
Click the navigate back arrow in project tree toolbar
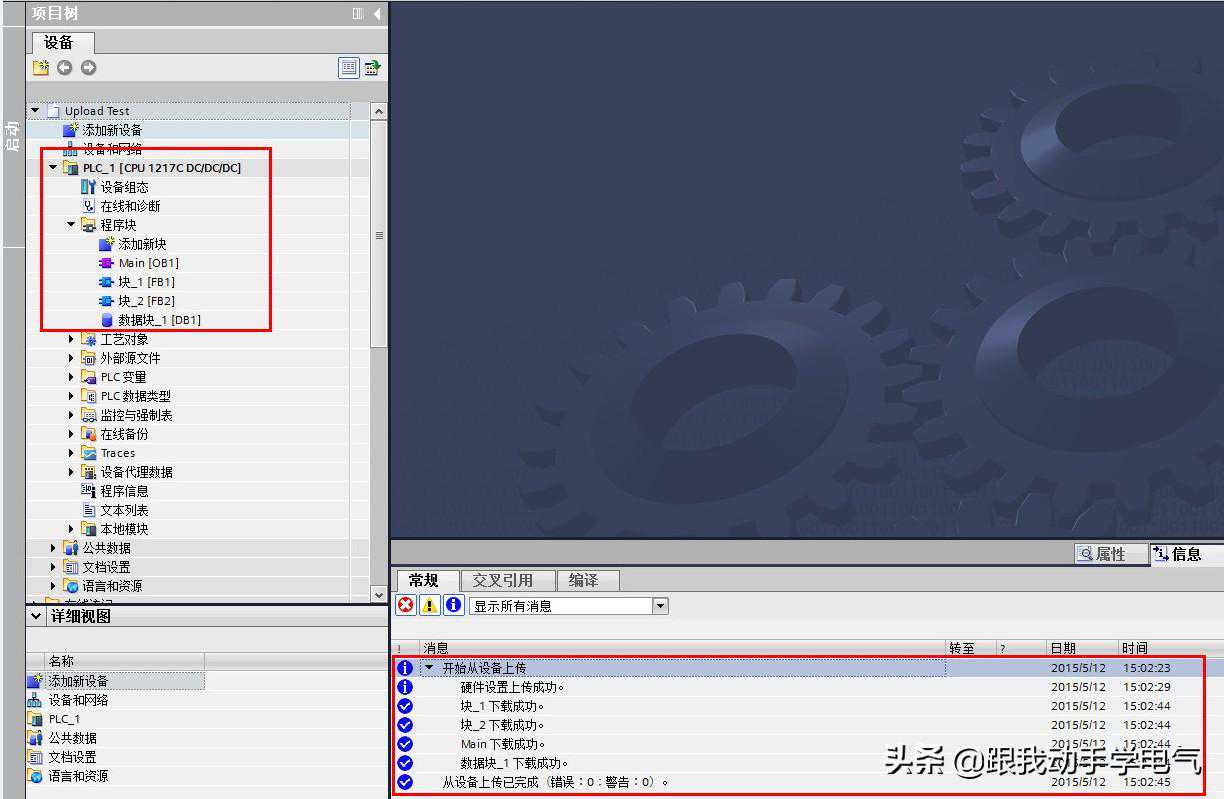[x=65, y=67]
